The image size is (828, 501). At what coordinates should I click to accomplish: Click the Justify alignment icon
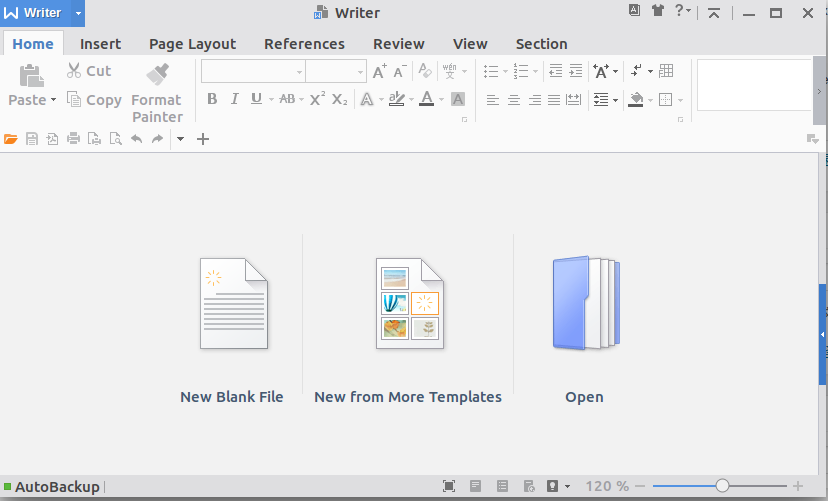[554, 100]
